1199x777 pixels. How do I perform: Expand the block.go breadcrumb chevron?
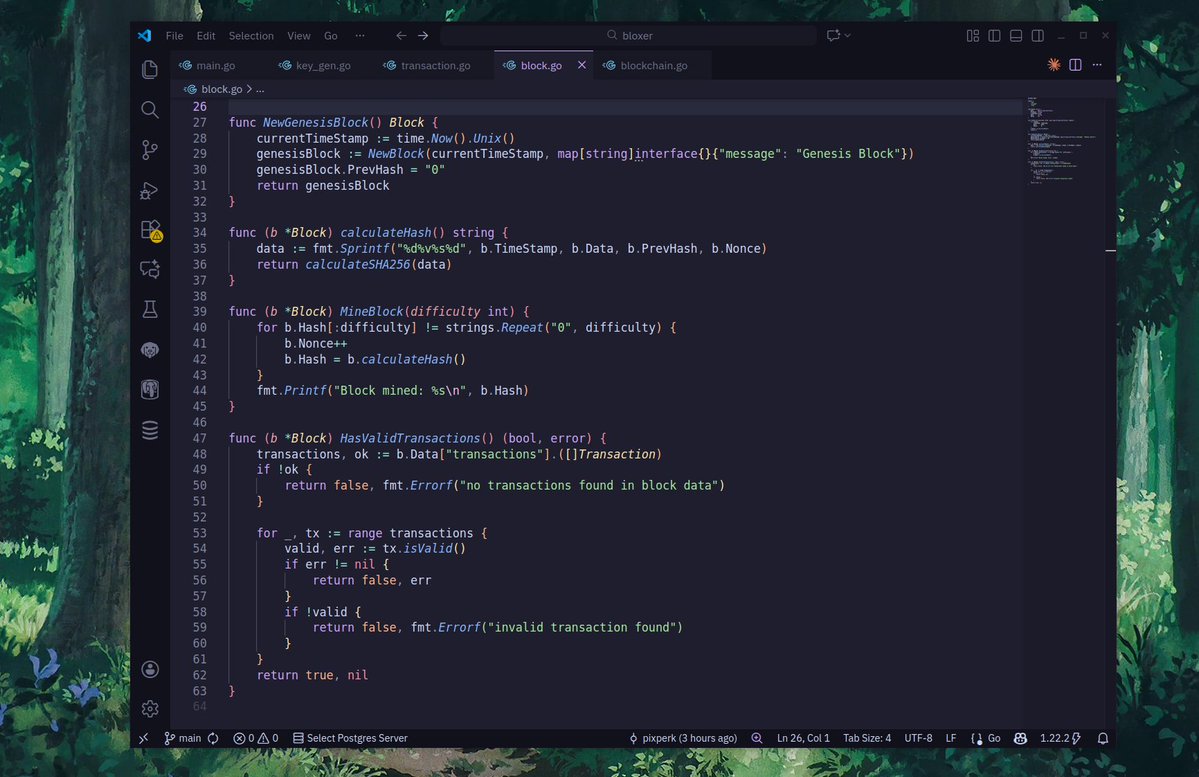tap(248, 88)
